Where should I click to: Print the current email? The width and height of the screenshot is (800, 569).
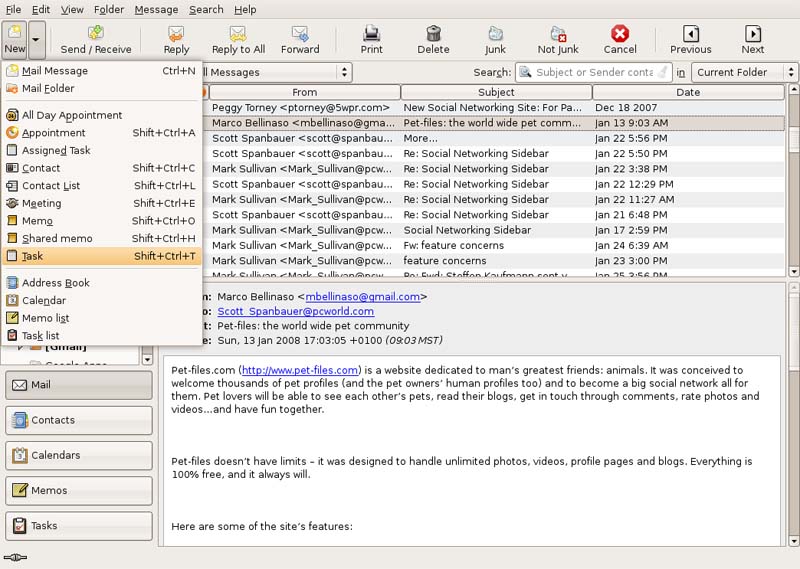pos(371,39)
